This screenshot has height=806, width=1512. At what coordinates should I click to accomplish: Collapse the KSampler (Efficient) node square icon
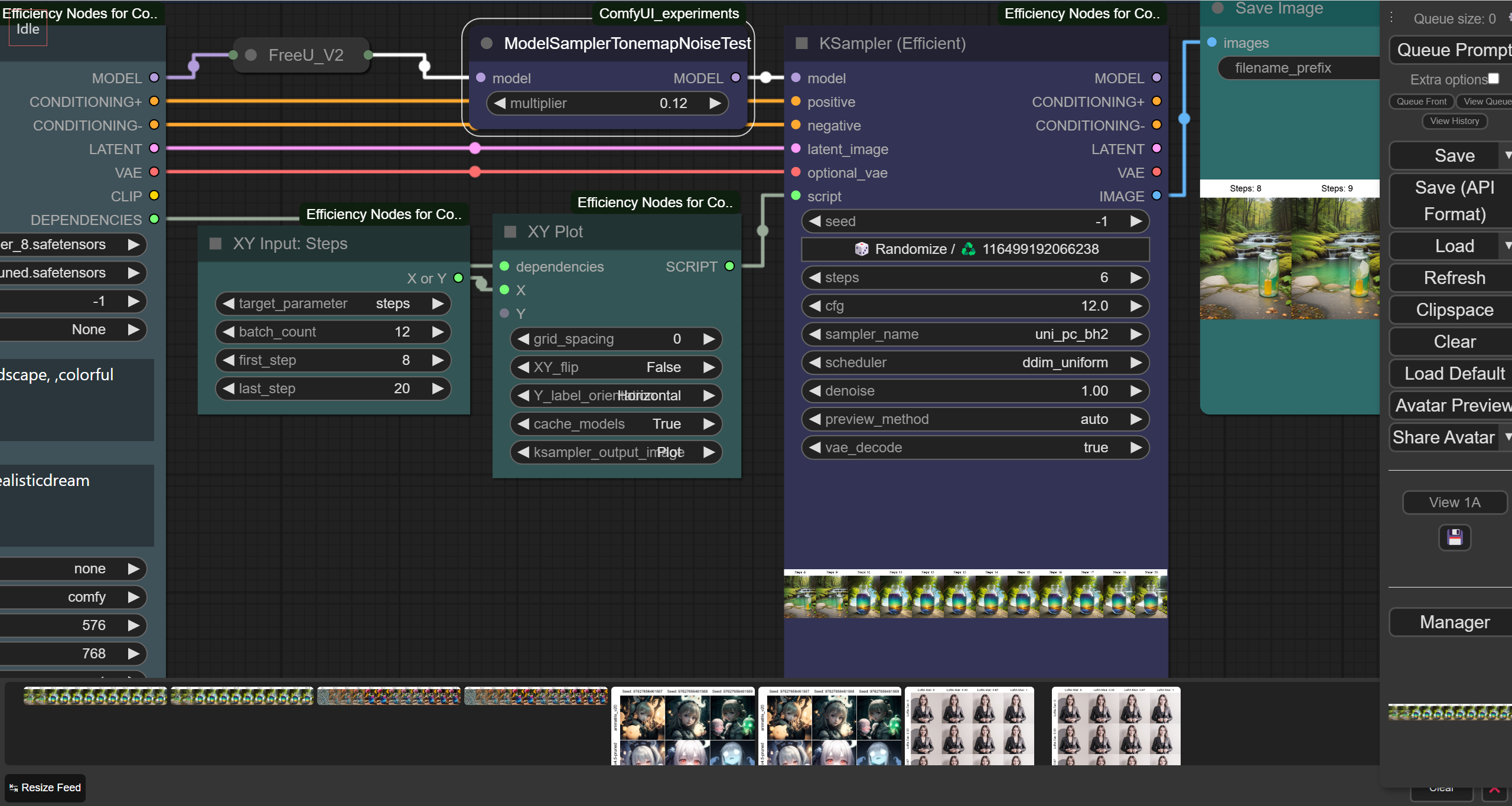point(801,43)
